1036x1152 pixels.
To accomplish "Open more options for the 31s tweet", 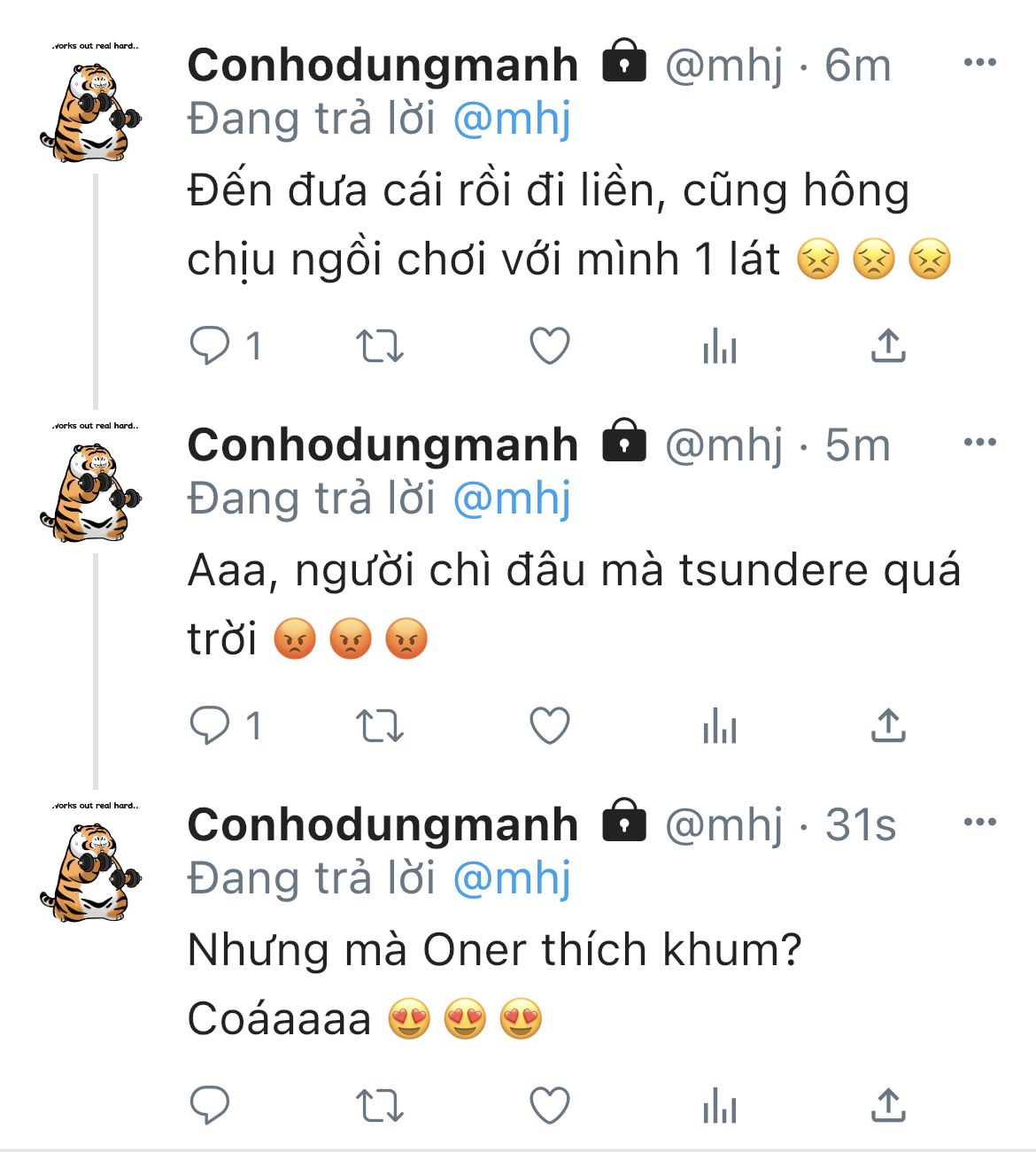I will [979, 823].
